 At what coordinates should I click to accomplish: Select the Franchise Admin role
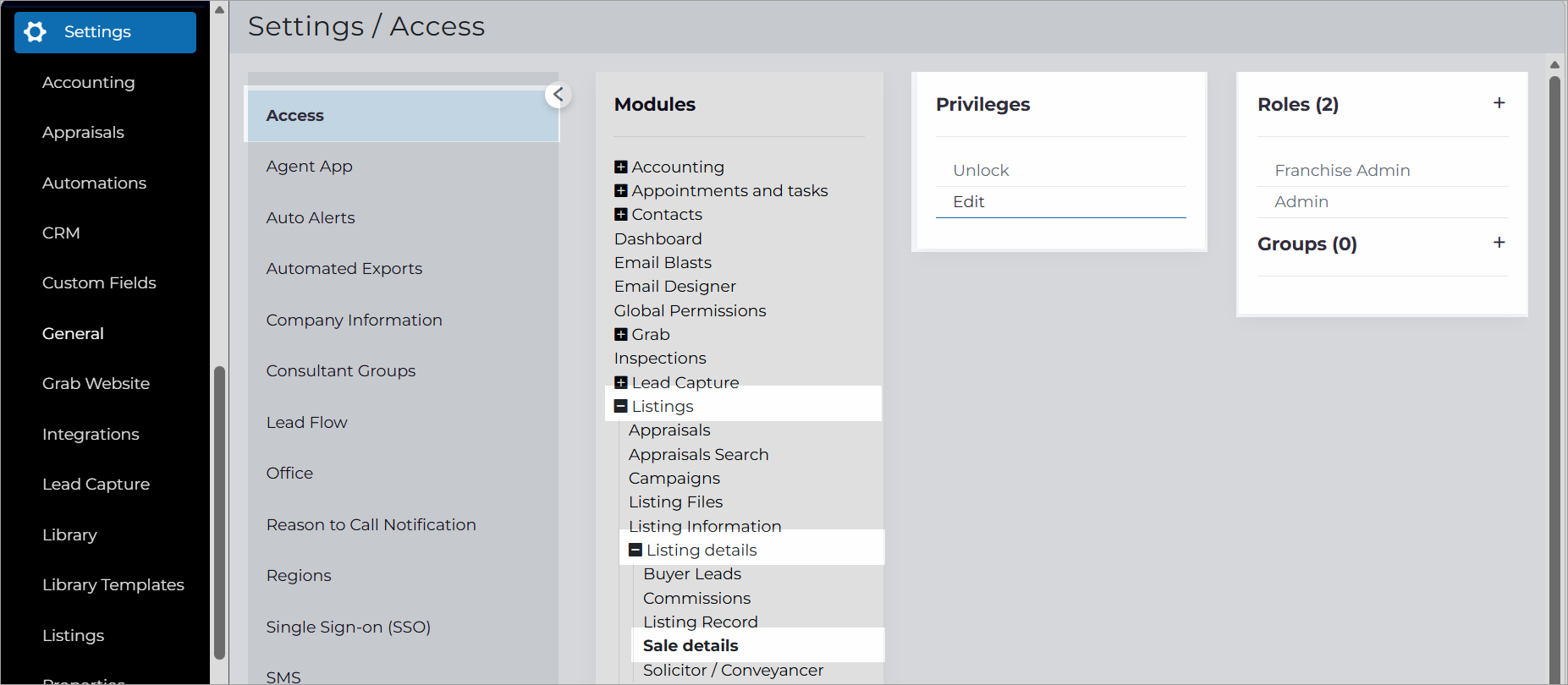(1383, 170)
